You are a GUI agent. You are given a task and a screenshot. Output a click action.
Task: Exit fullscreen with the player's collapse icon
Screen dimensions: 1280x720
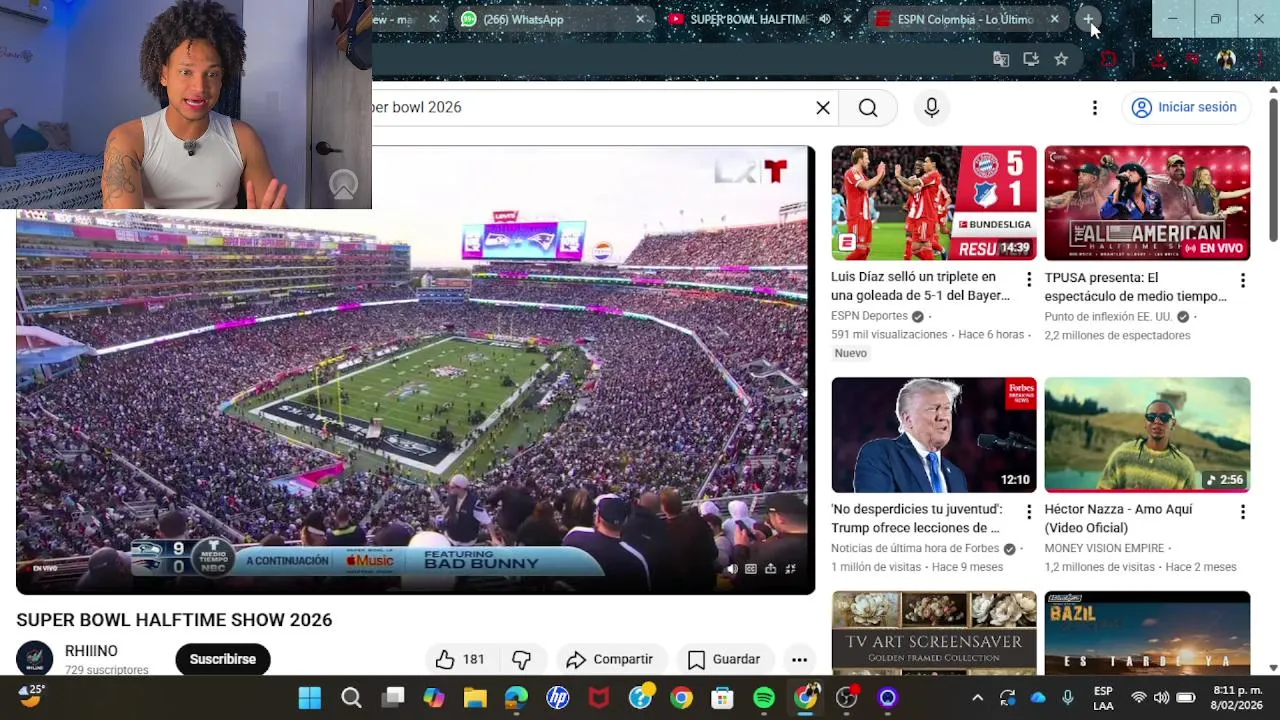[x=790, y=569]
